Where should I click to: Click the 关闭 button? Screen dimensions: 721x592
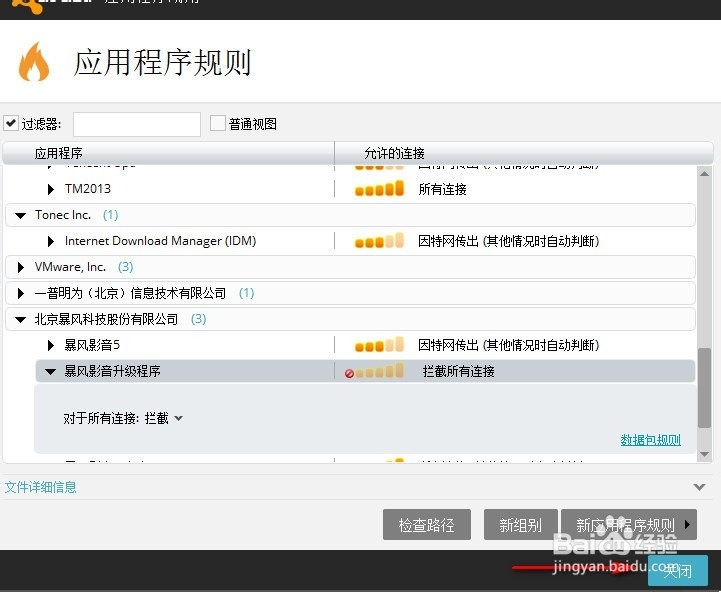click(678, 570)
